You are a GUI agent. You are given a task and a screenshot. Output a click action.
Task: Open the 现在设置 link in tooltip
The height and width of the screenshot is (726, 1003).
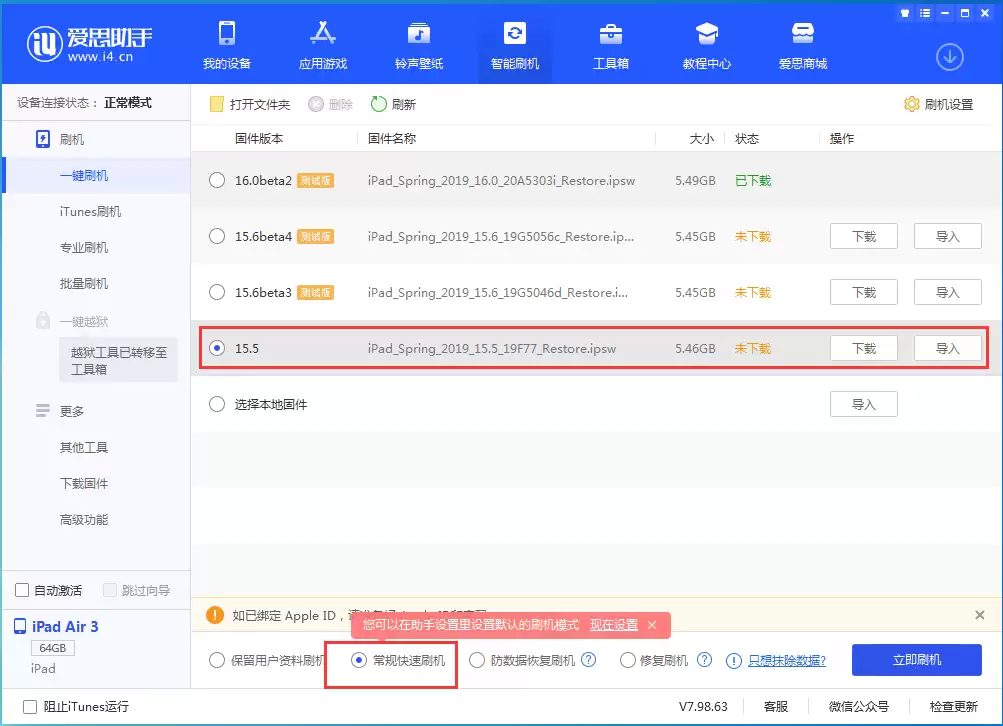[613, 625]
